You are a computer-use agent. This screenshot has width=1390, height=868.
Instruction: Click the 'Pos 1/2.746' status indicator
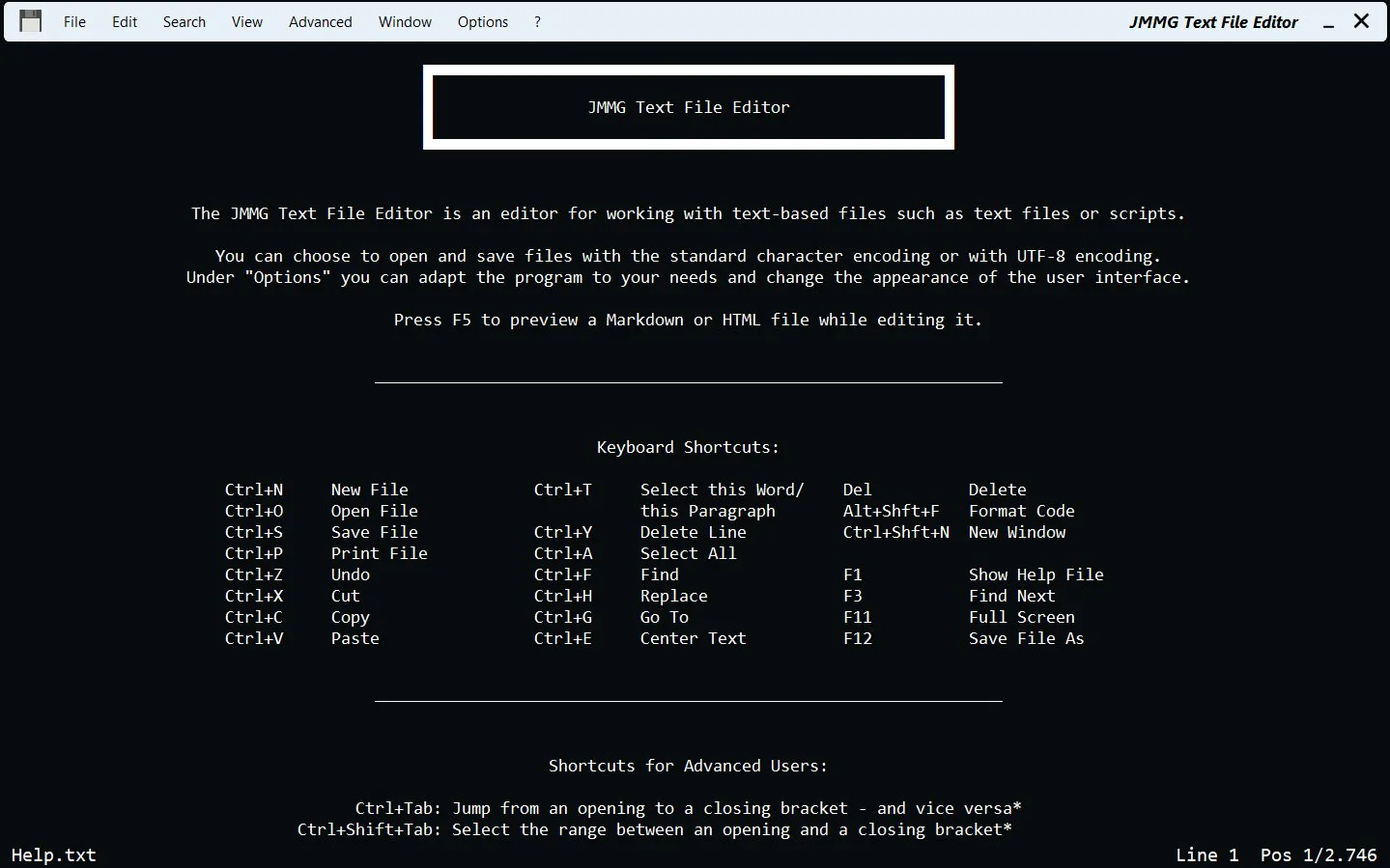1319,855
